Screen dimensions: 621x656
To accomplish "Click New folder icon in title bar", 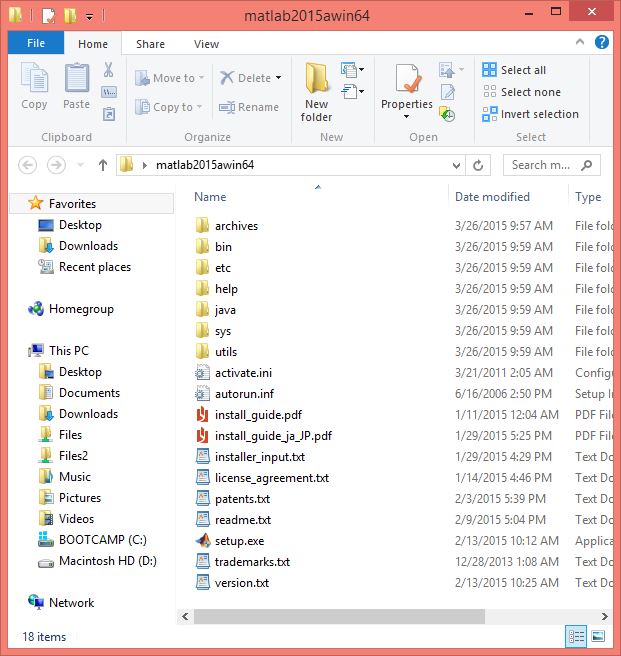I will [70, 16].
